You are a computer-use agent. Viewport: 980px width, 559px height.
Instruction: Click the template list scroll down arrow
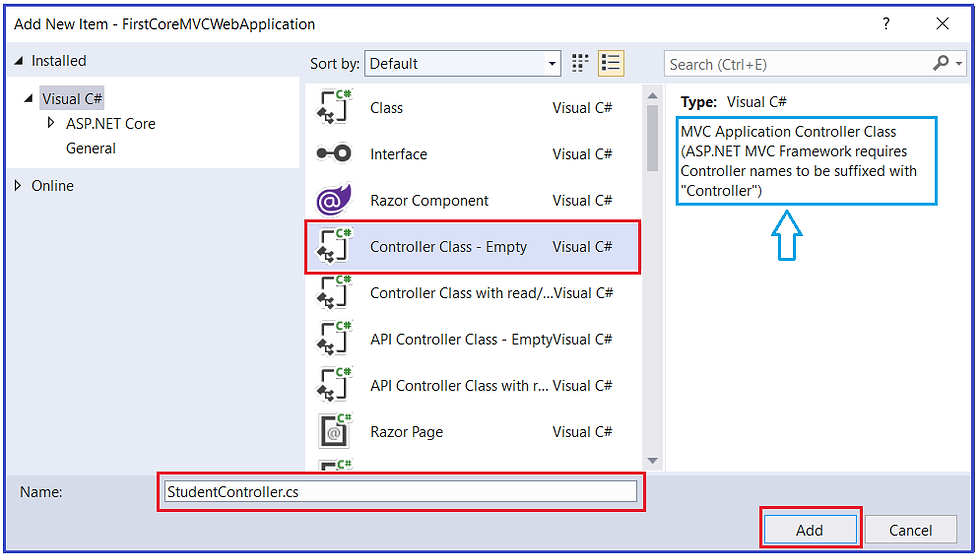(652, 461)
